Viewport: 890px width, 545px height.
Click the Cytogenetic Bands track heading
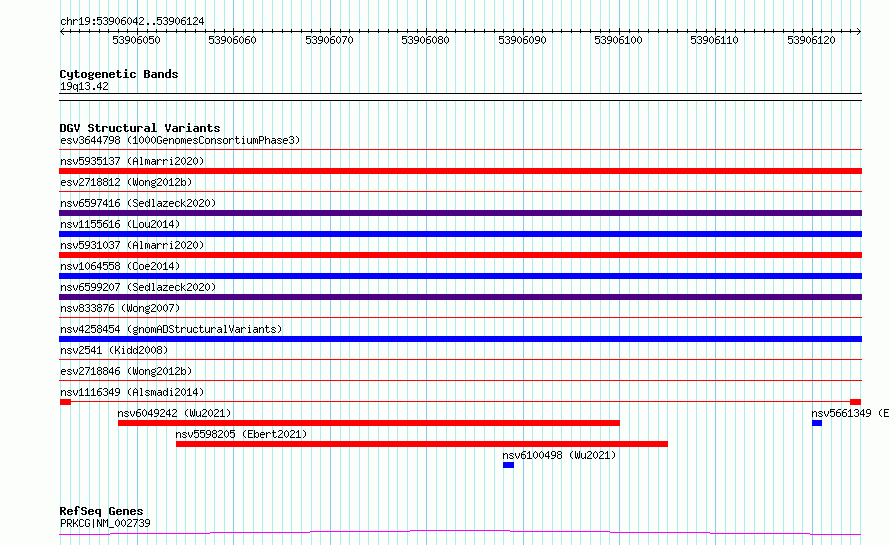[119, 74]
